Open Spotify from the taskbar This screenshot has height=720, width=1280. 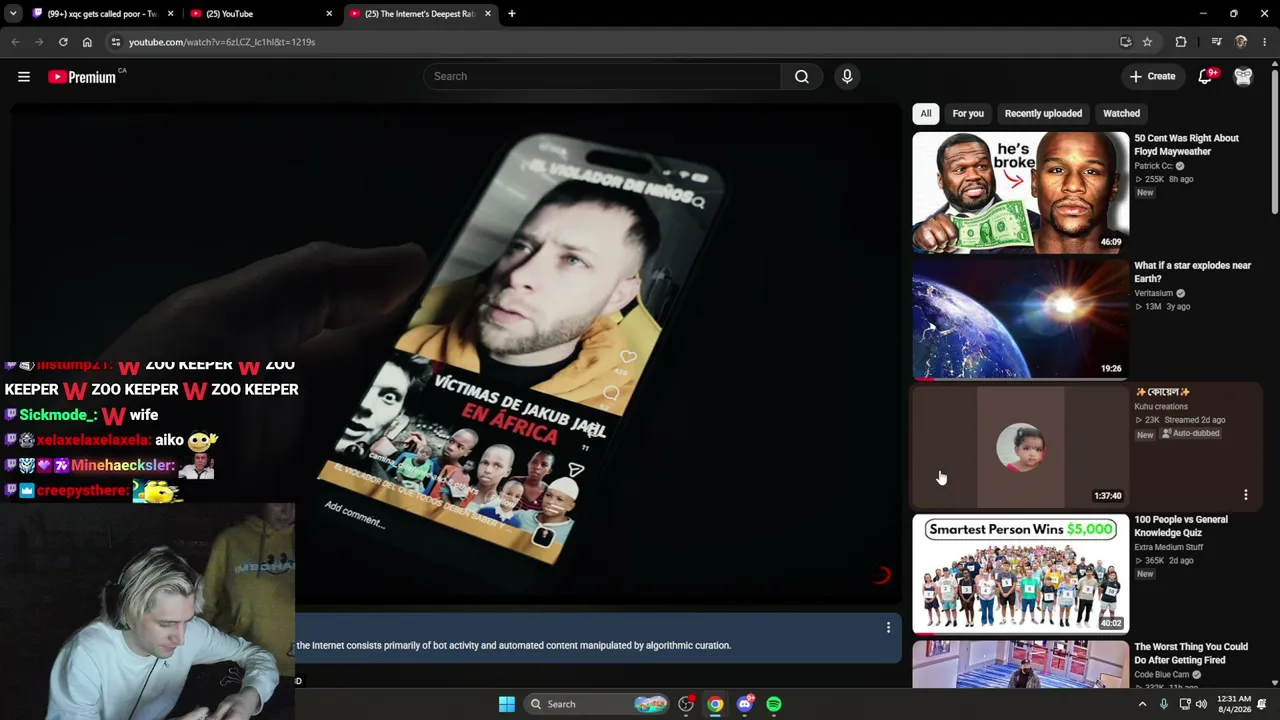(x=774, y=704)
